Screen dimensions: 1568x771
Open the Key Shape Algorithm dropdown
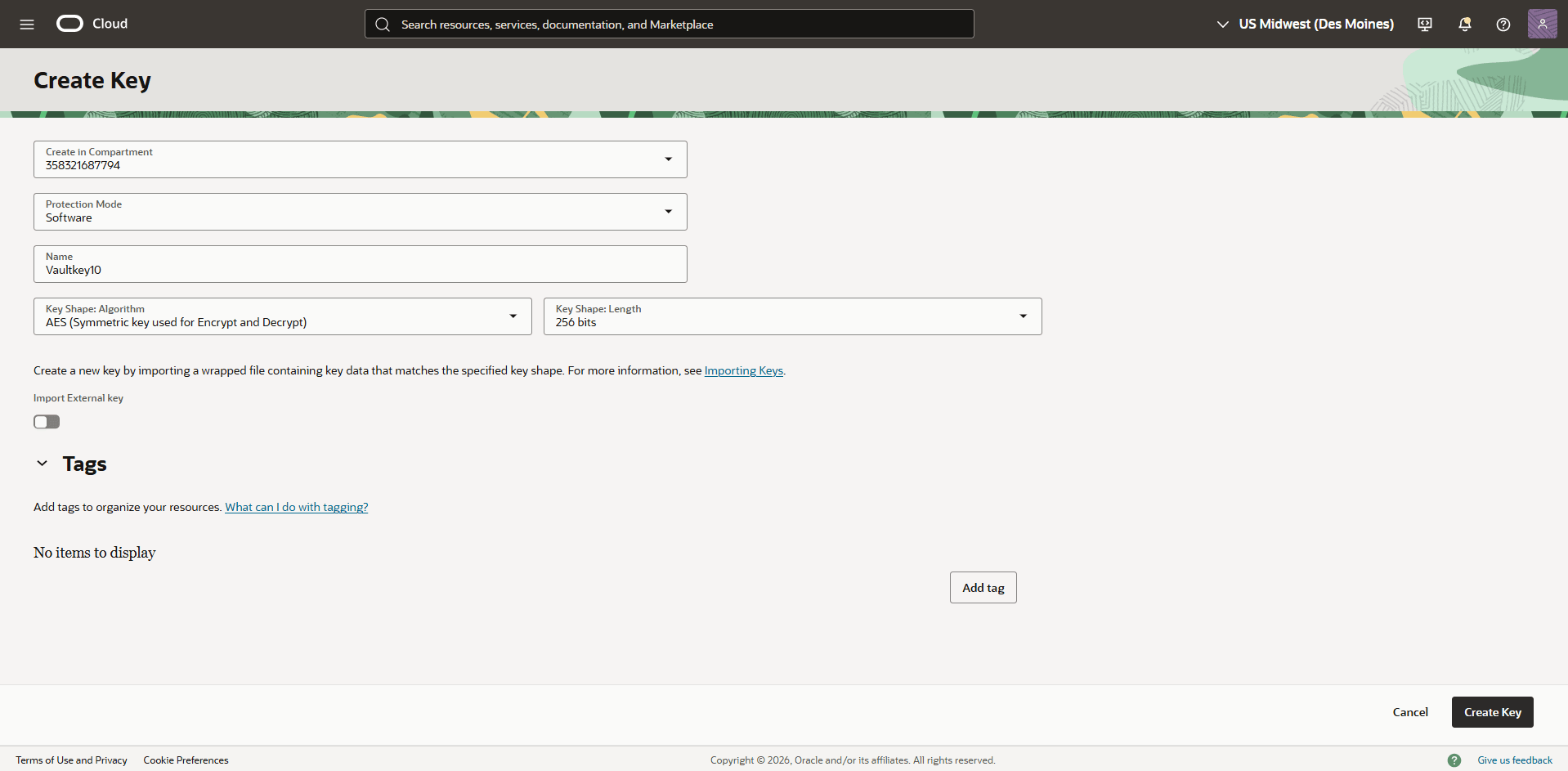pyautogui.click(x=283, y=316)
